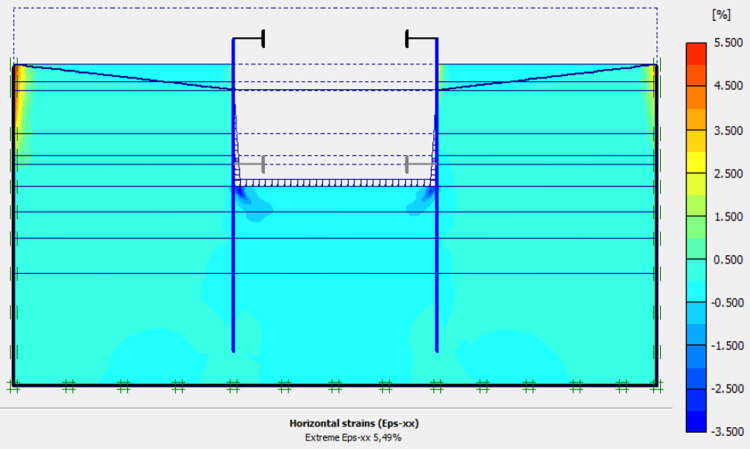Click the [%] unit label above legend

(x=721, y=15)
